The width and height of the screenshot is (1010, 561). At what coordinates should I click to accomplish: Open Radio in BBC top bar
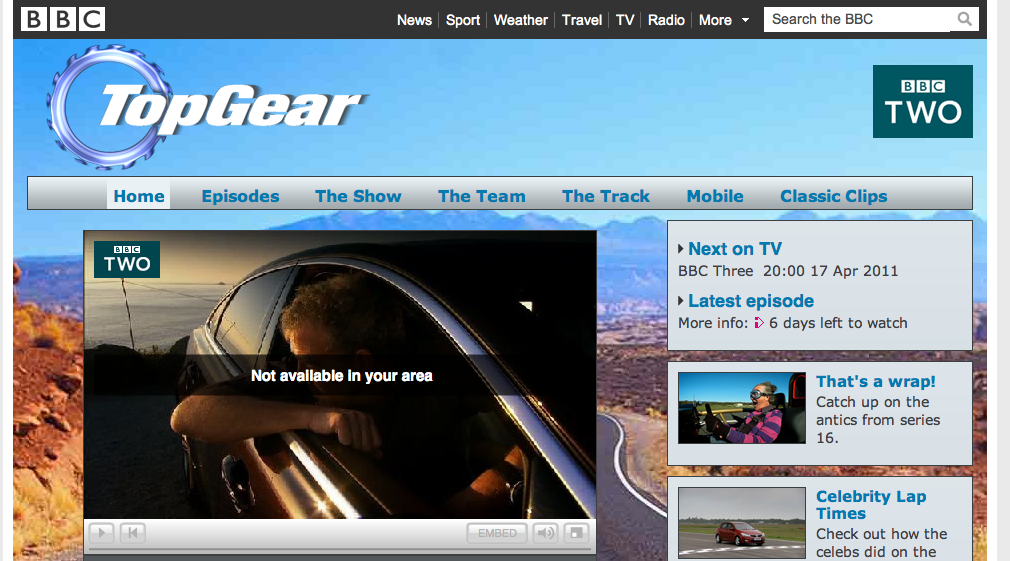point(666,20)
